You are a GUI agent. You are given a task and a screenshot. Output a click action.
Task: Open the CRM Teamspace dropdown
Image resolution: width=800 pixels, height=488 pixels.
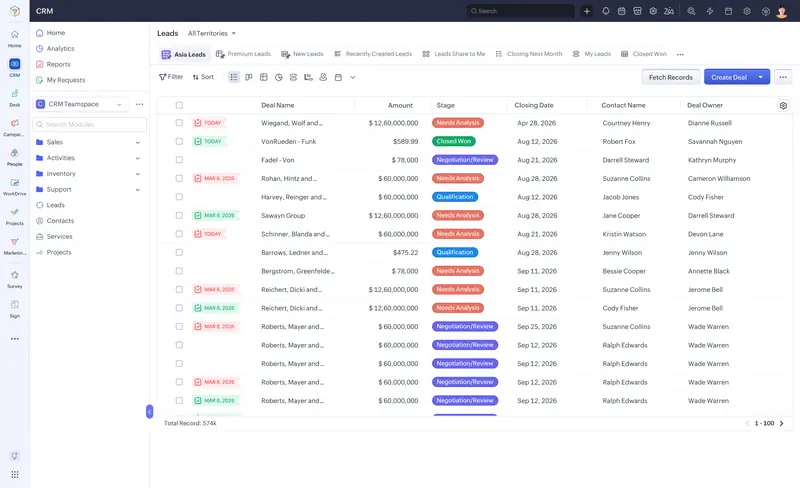coord(80,104)
